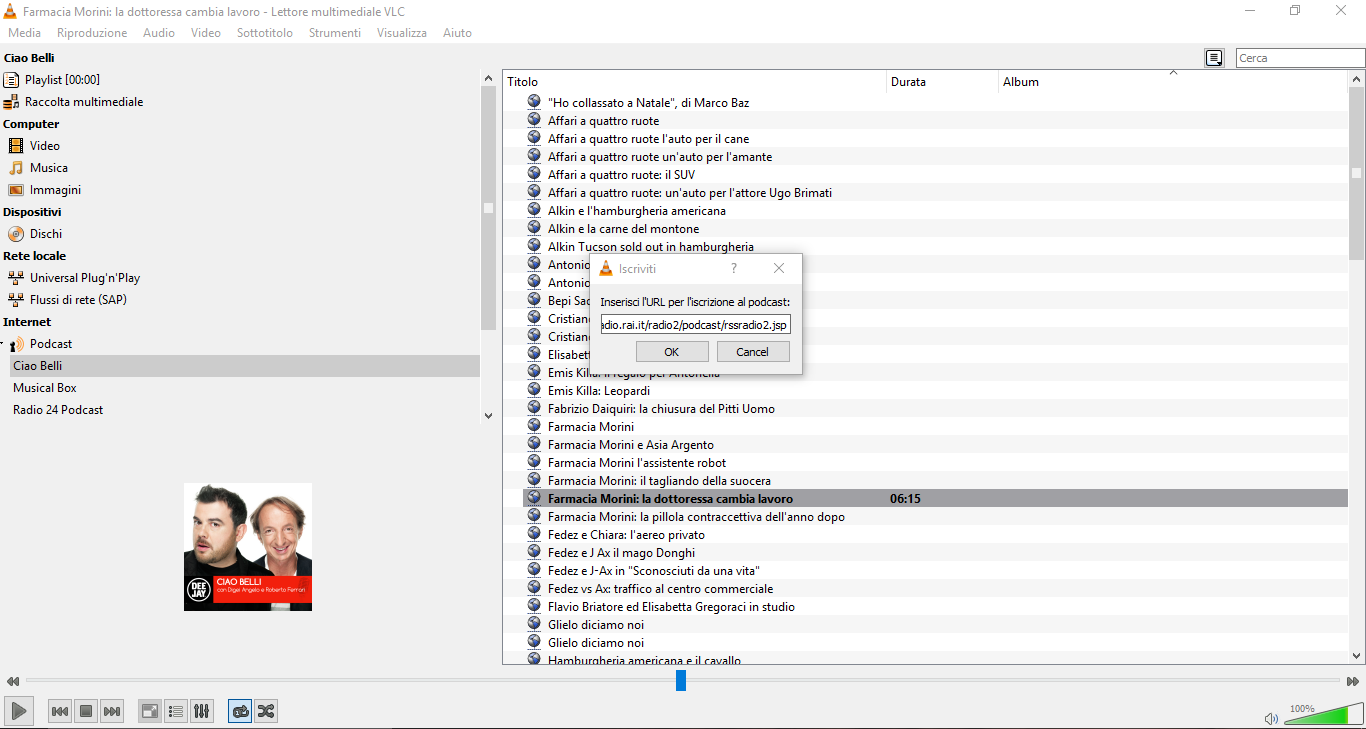Close the Iscriviti dialog with X
The height and width of the screenshot is (729, 1366).
[779, 268]
